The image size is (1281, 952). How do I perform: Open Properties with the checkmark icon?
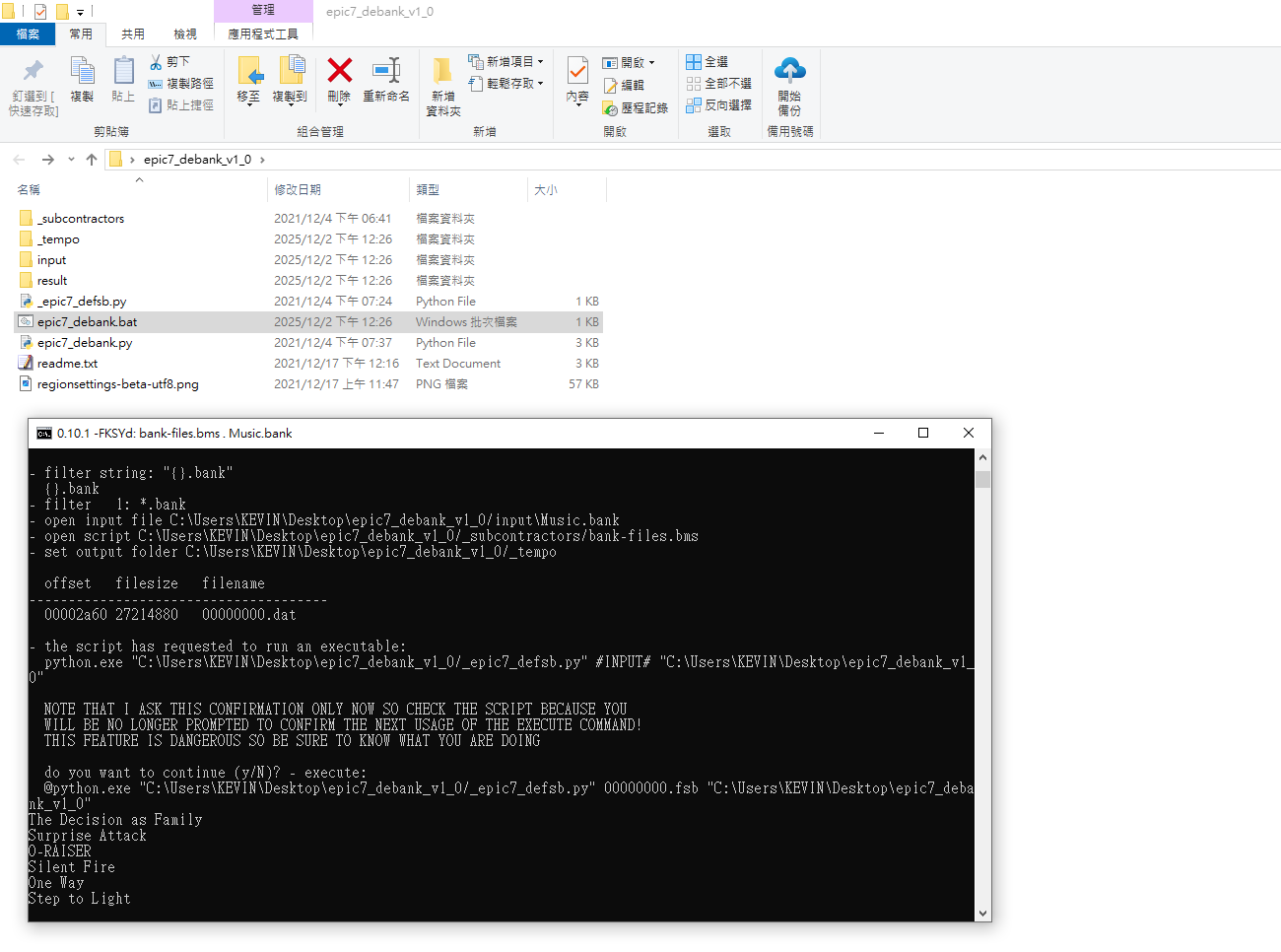[x=577, y=71]
